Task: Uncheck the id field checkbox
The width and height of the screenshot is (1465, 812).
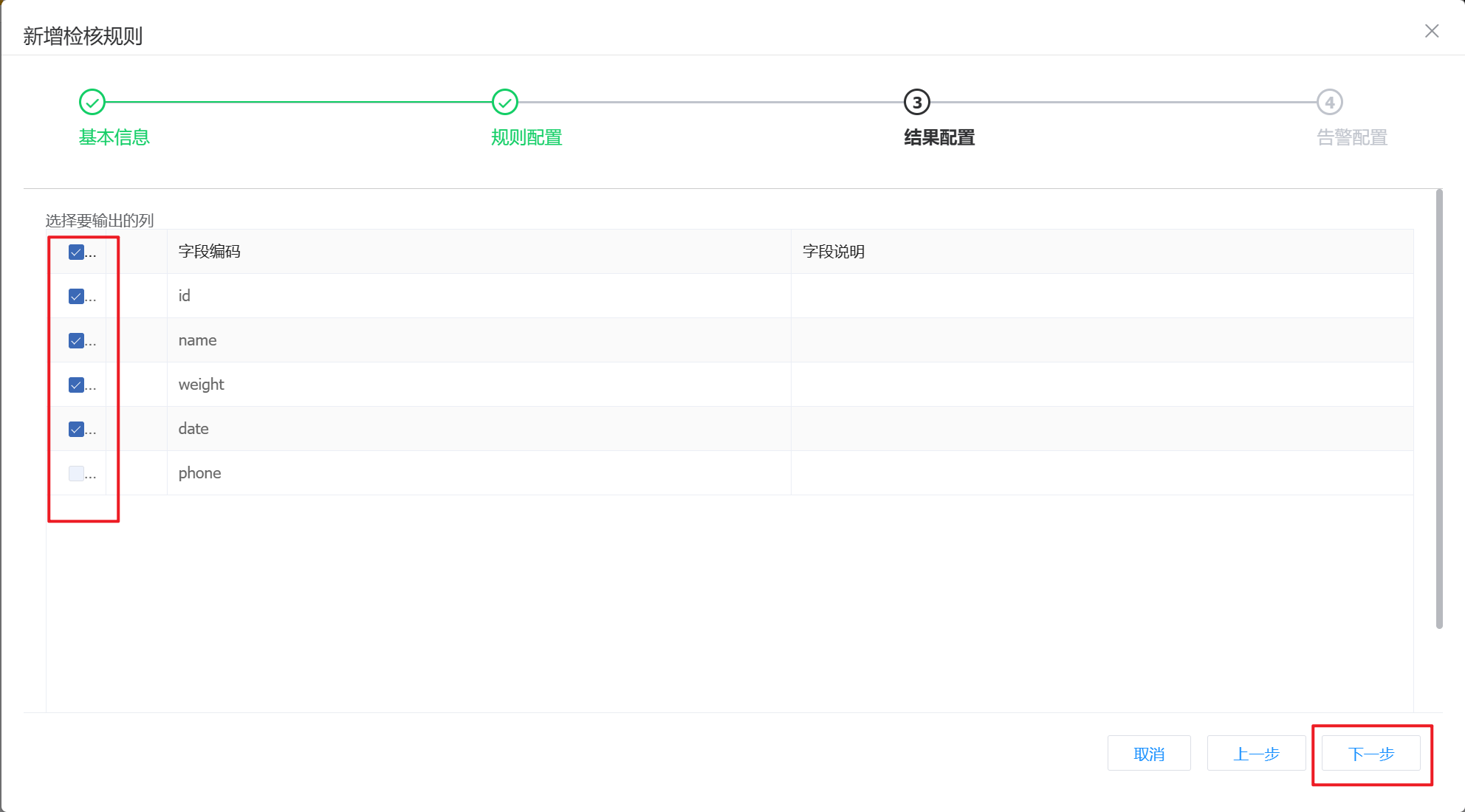Action: pyautogui.click(x=76, y=297)
